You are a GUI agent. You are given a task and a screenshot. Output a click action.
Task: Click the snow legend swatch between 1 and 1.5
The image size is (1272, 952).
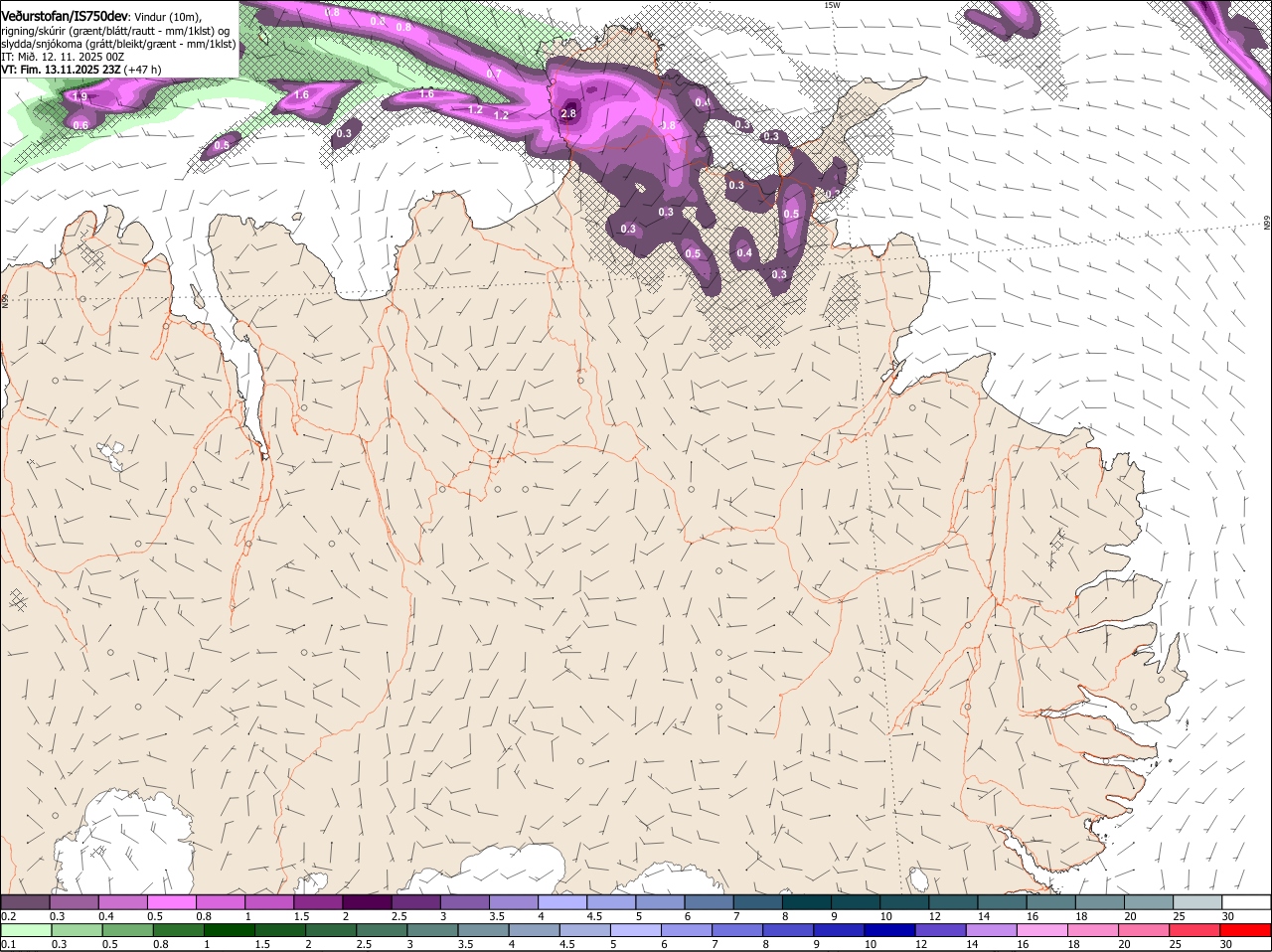pos(269,901)
